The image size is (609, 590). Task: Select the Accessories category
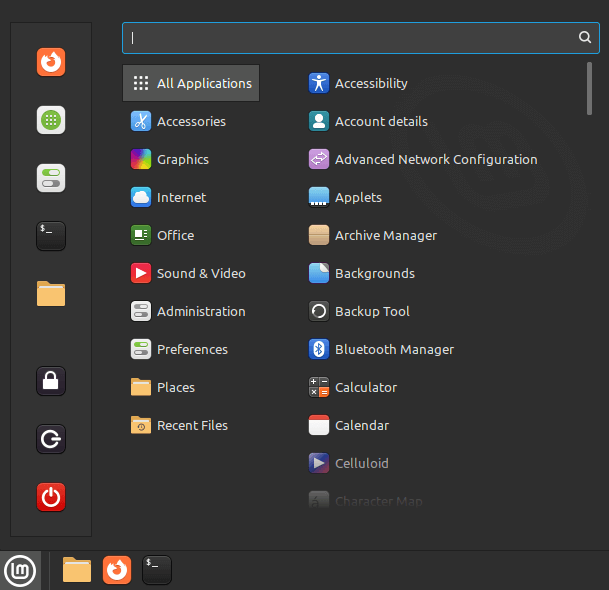191,121
